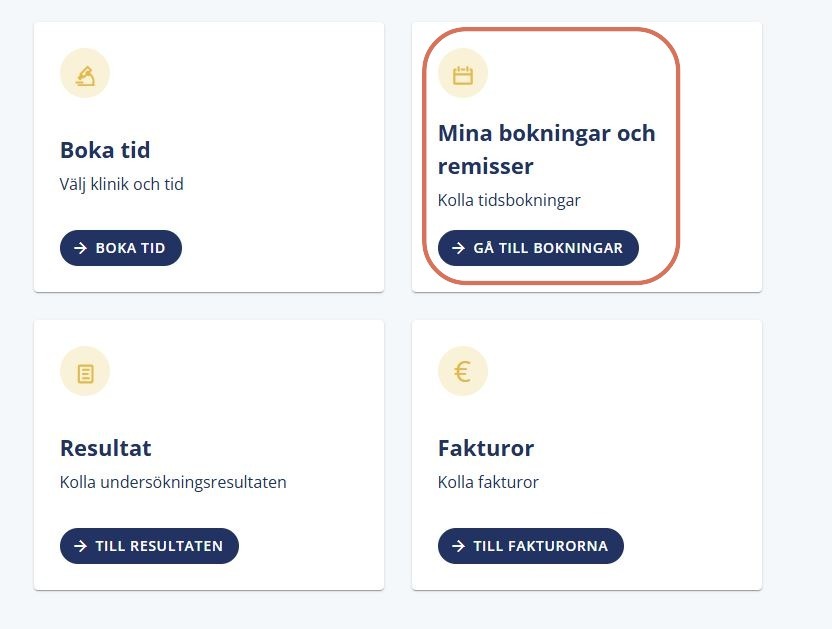
Task: Select the Mina bokningar och remisser heading
Action: [547, 150]
